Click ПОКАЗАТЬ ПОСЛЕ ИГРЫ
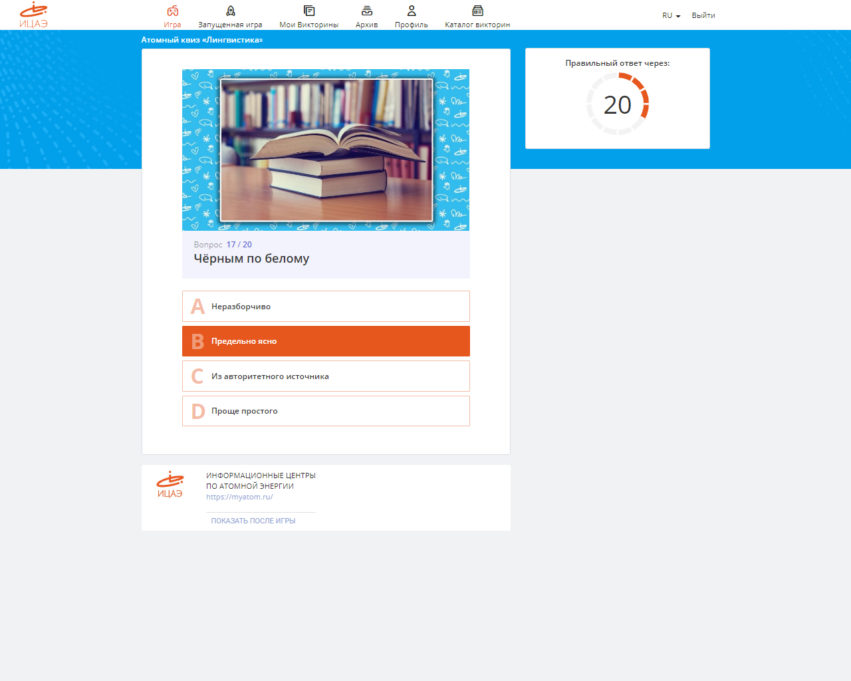851x681 pixels. point(253,521)
